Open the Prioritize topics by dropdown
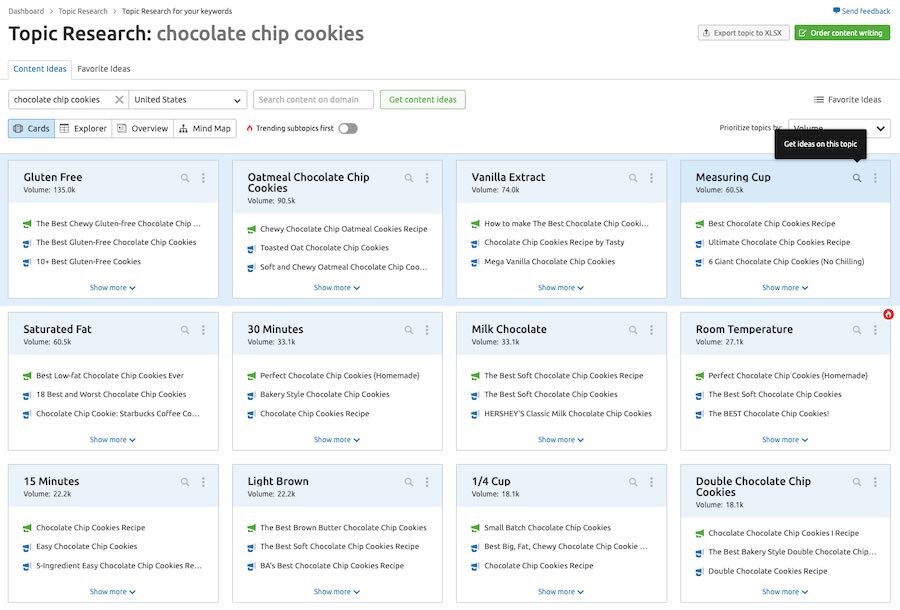This screenshot has width=900, height=610. (x=839, y=128)
